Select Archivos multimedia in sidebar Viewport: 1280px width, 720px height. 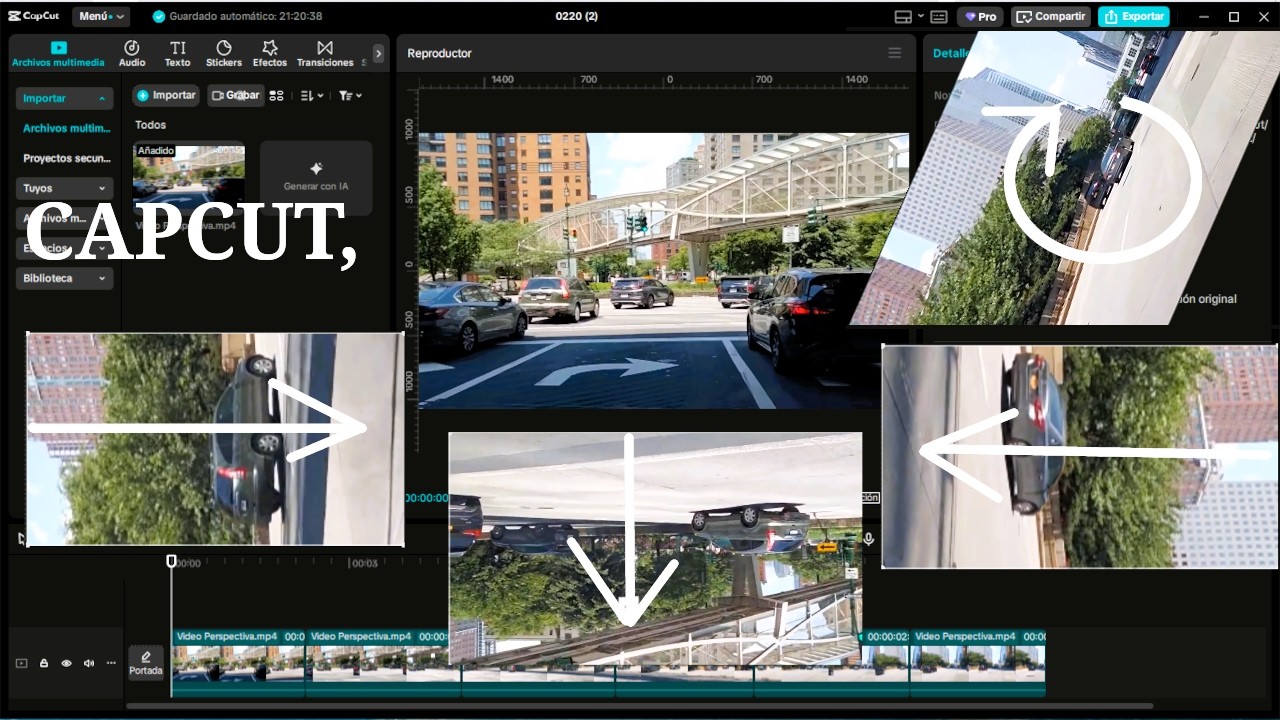pyautogui.click(x=66, y=128)
